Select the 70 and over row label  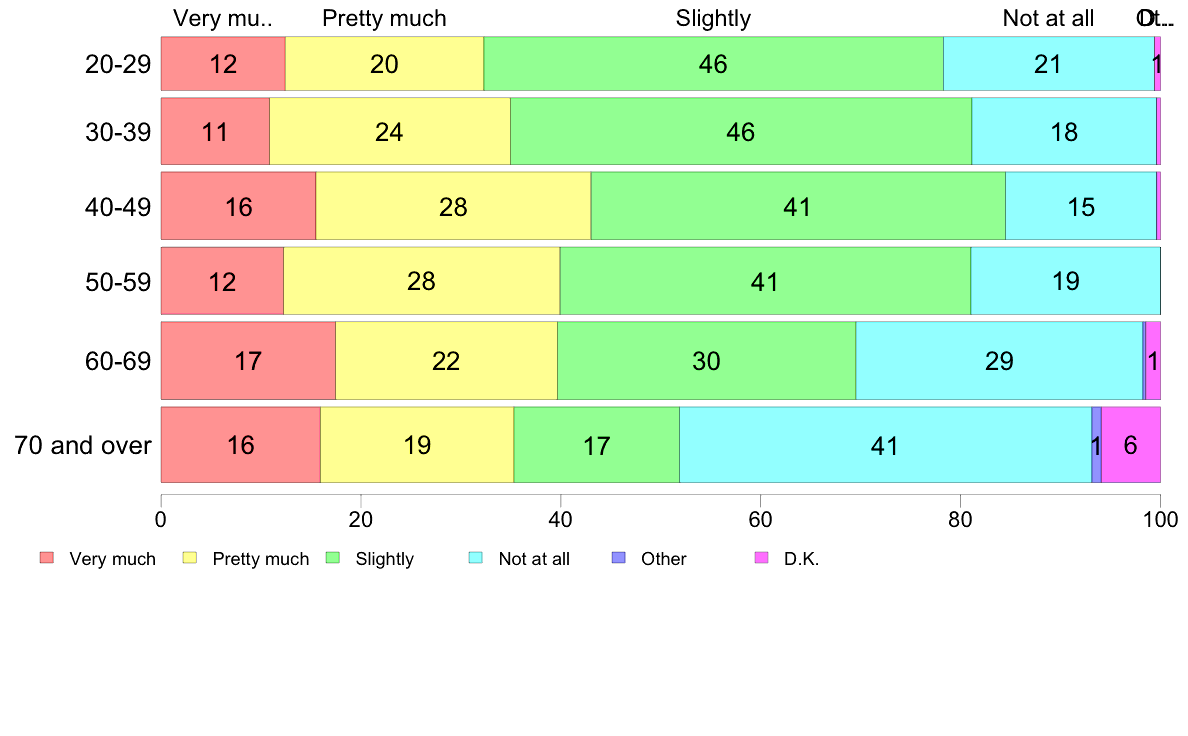[83, 445]
